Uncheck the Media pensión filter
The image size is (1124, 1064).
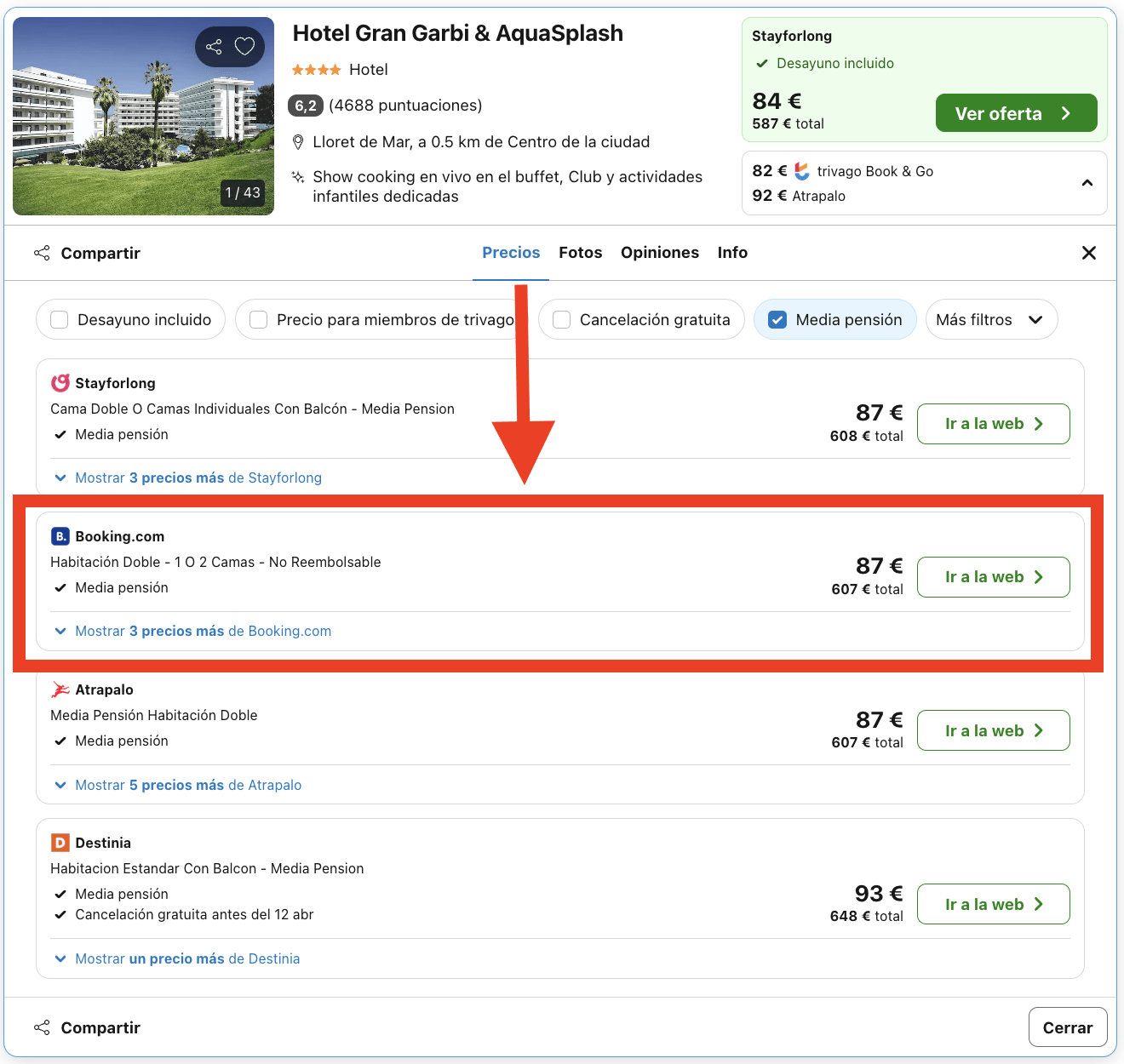777,320
